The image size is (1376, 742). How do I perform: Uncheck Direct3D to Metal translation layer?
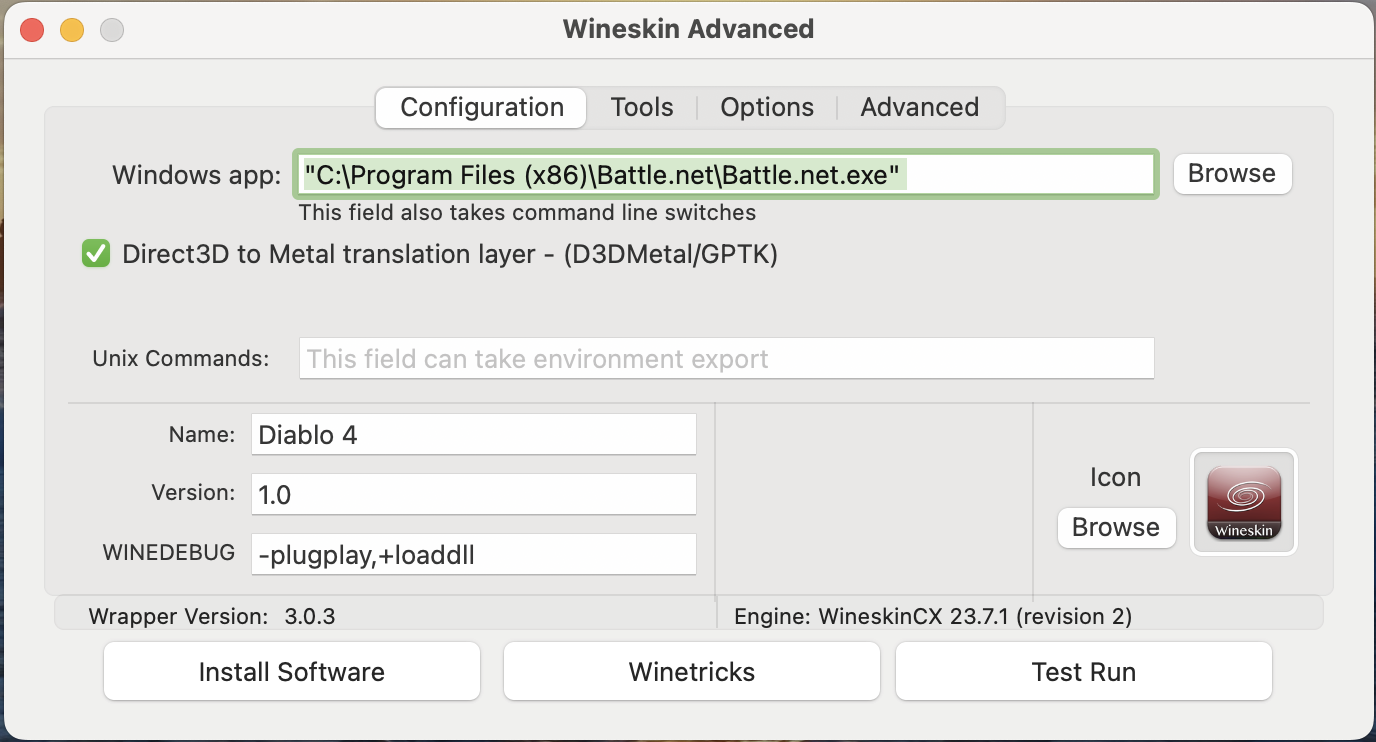96,254
